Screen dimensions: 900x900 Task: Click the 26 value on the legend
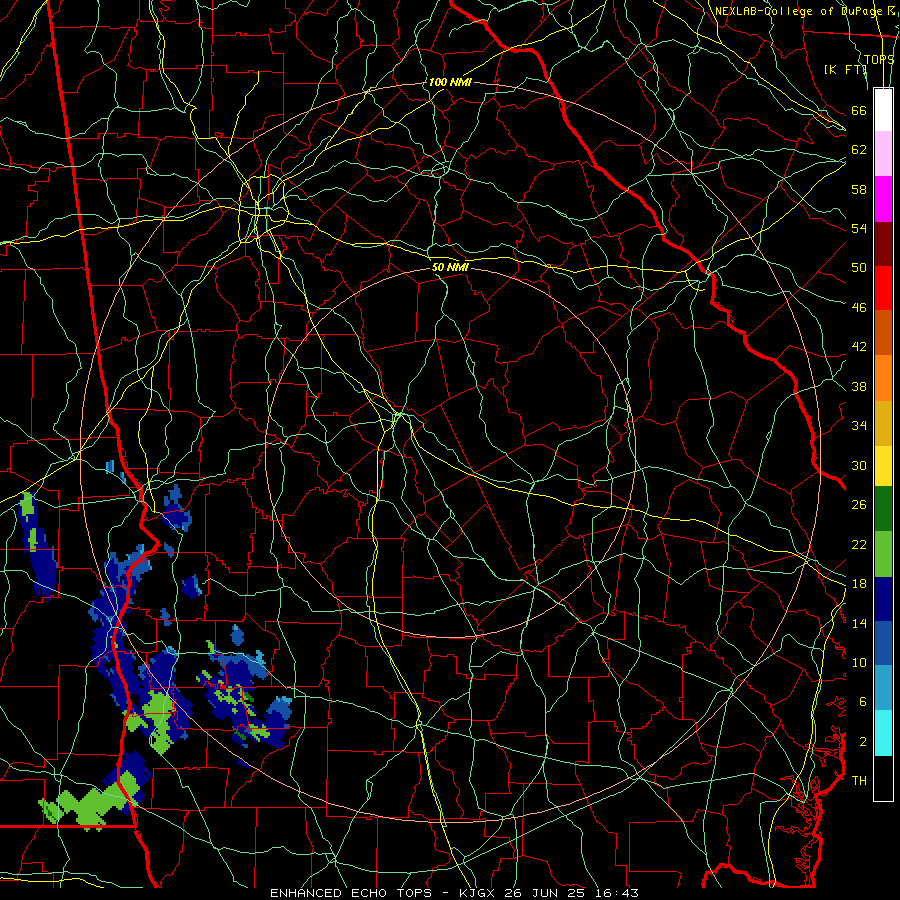click(859, 505)
